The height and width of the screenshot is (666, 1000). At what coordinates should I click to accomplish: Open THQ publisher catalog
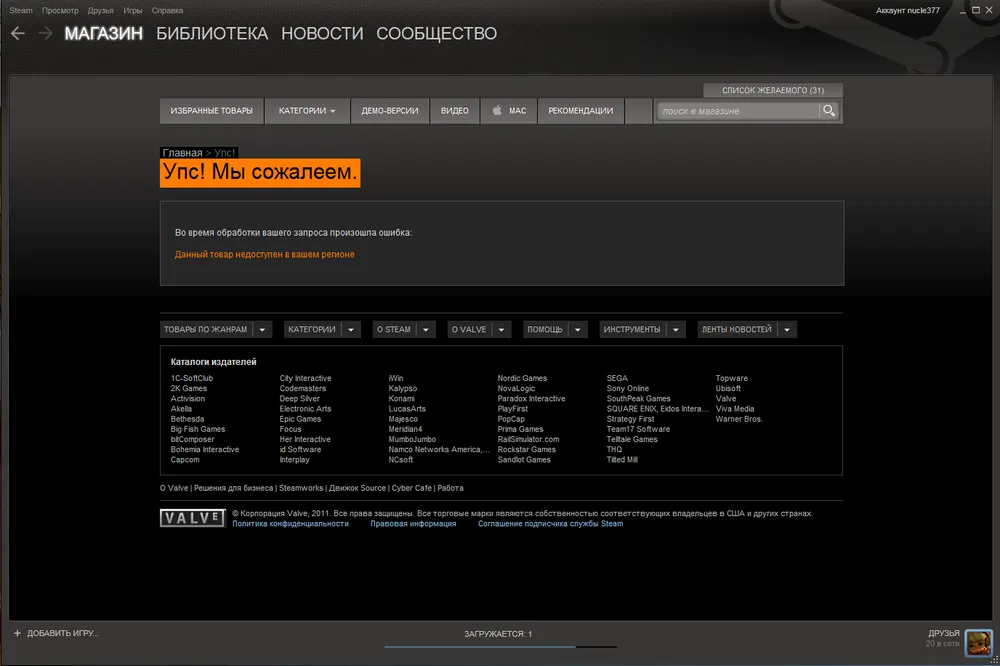pos(614,450)
